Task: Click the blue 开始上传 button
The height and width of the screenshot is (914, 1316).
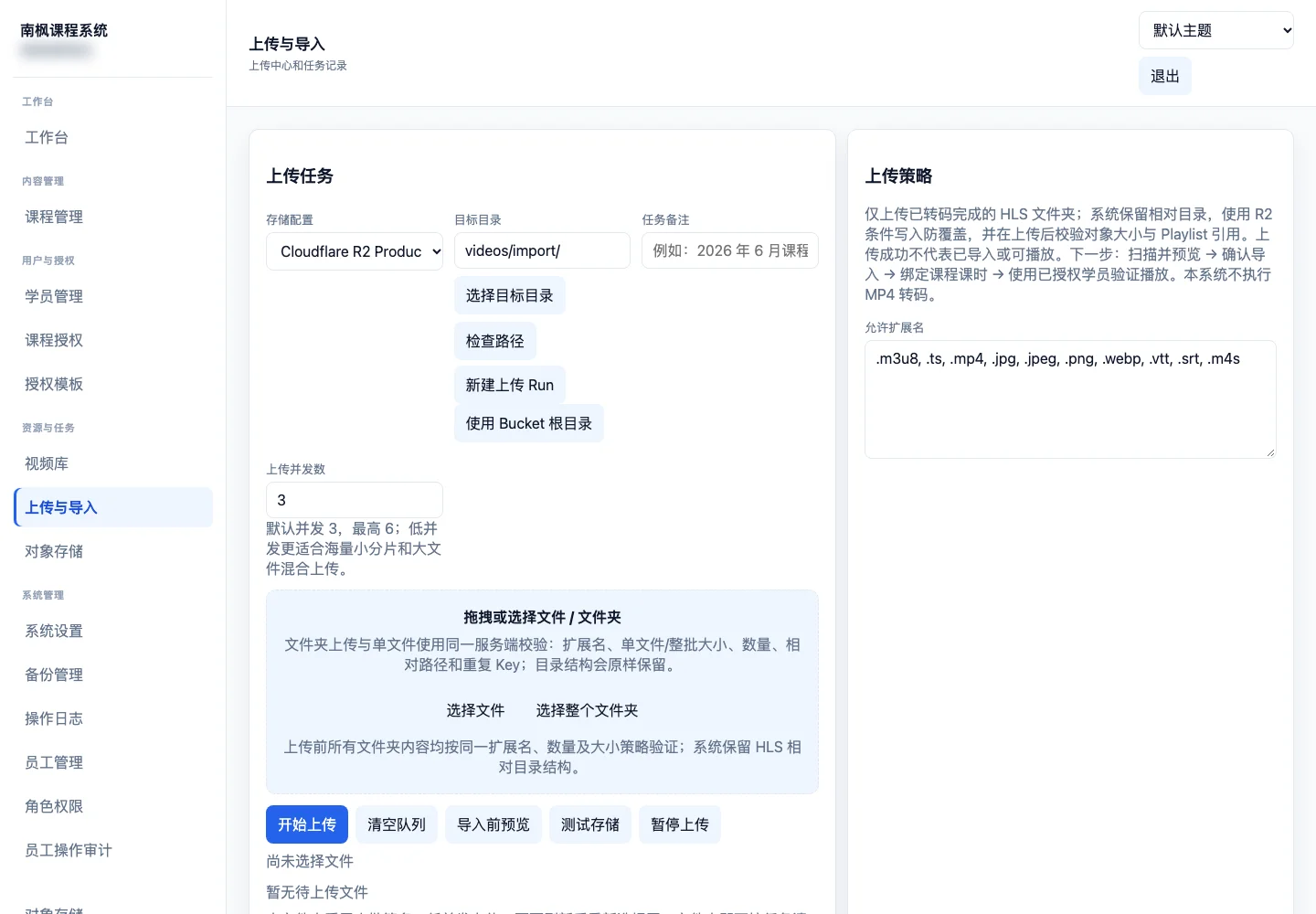Action: coord(307,824)
